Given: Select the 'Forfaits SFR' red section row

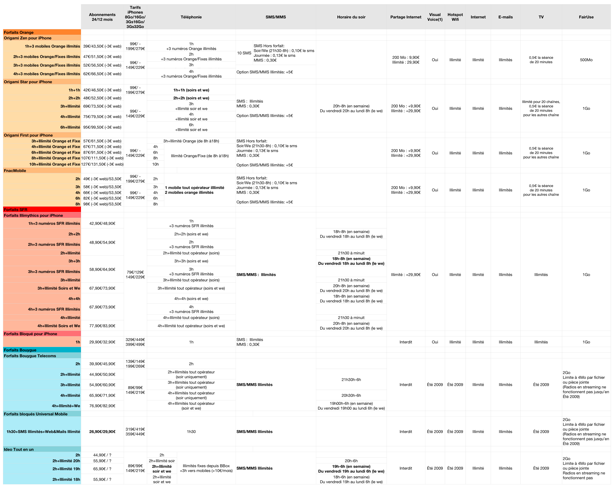Looking at the screenshot, I should click(42, 210).
